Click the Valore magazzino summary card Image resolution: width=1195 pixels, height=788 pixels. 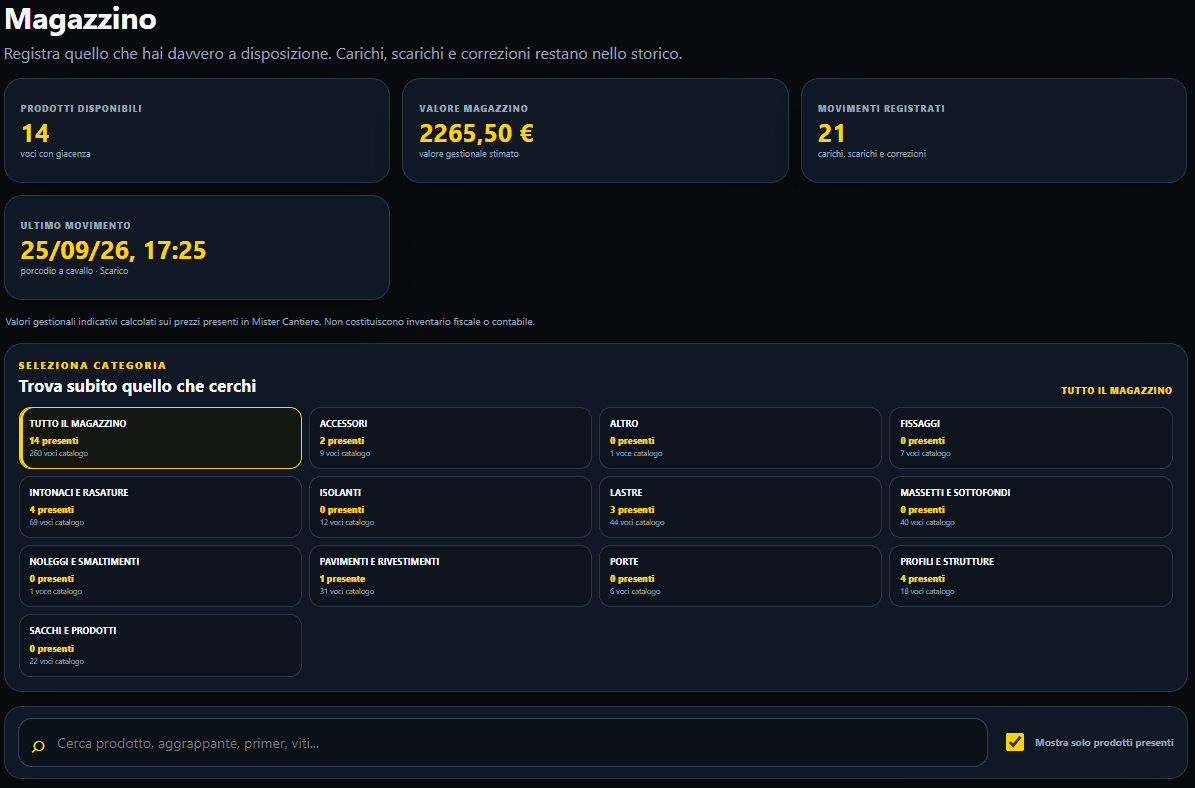coord(595,130)
